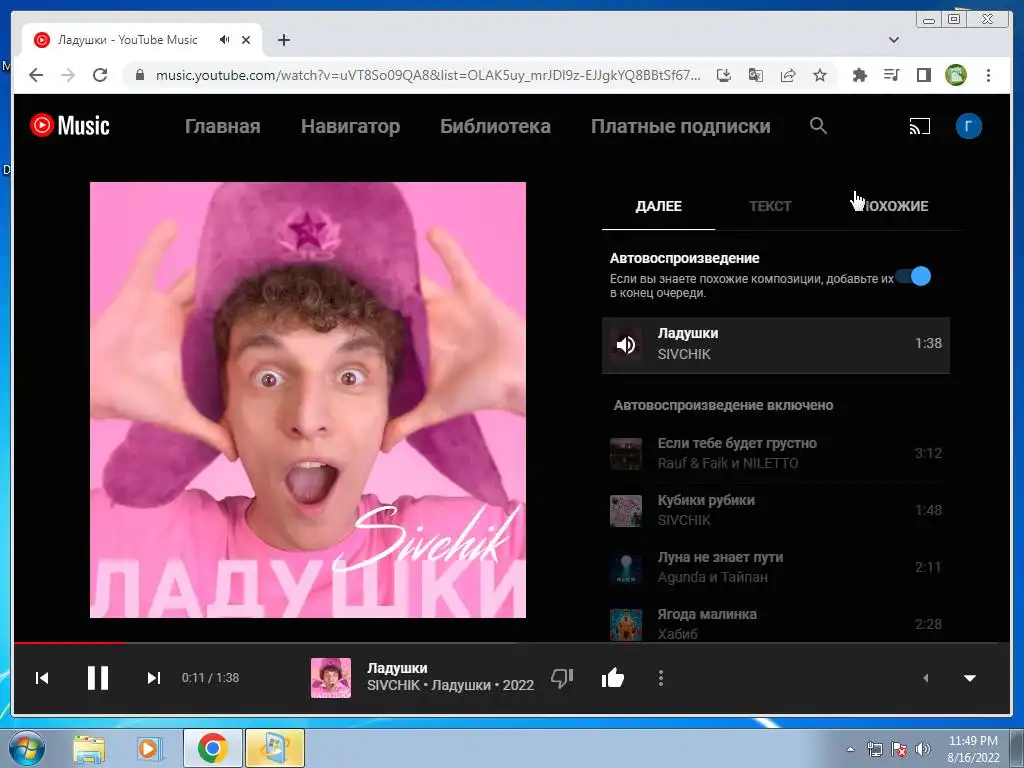Open the Библиотека navigation item
1024x768 pixels.
[x=496, y=126]
